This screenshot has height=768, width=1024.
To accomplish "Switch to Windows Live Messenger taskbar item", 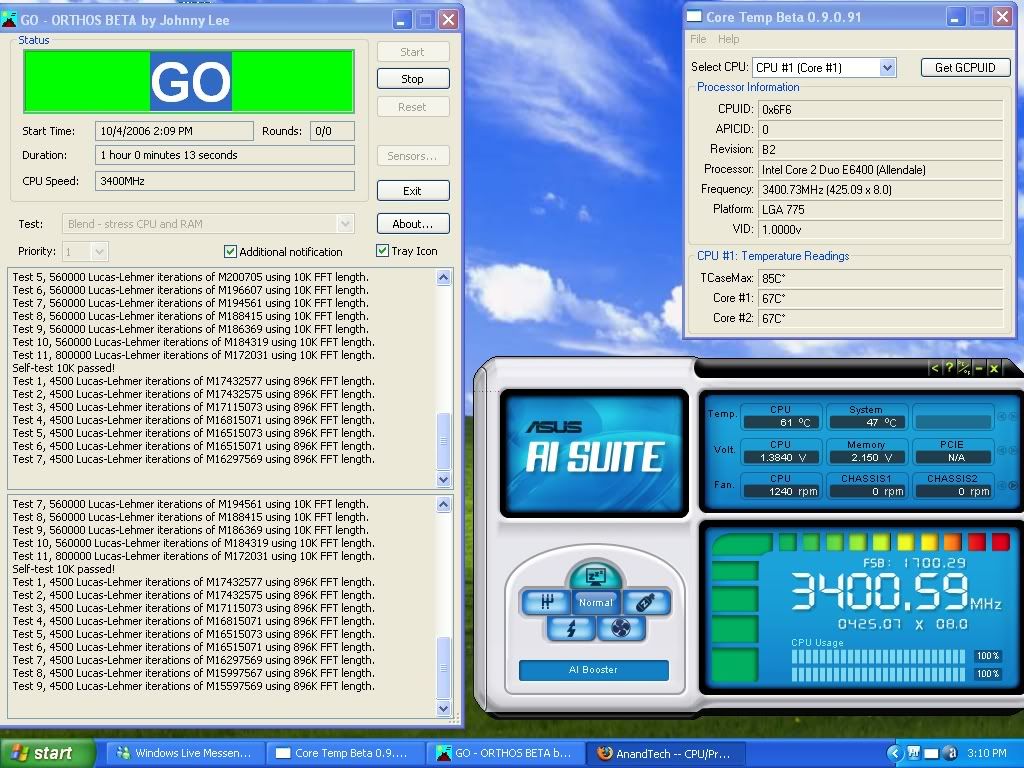I will [x=184, y=753].
